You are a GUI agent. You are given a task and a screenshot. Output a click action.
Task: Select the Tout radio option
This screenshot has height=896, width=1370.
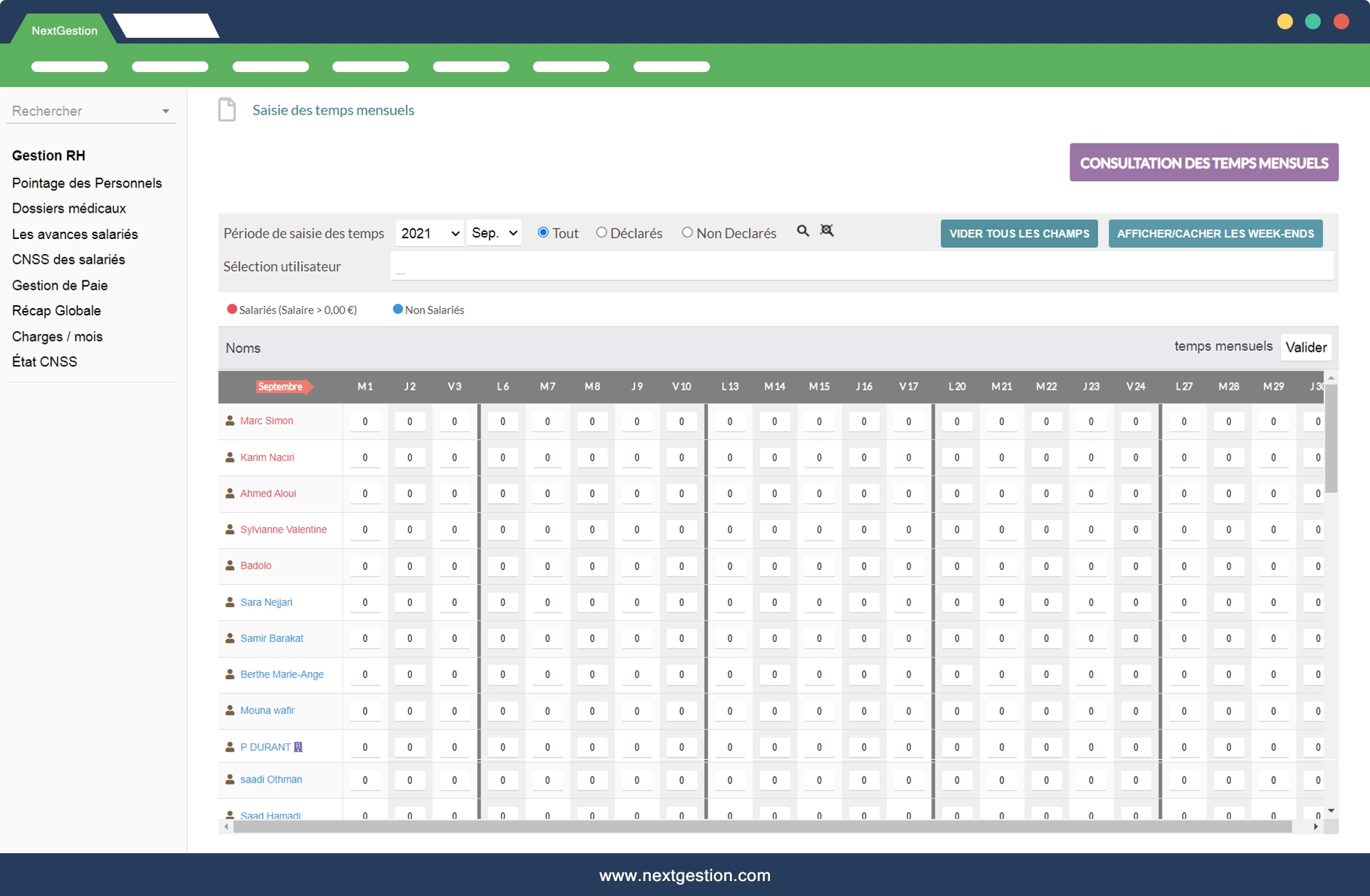(543, 233)
